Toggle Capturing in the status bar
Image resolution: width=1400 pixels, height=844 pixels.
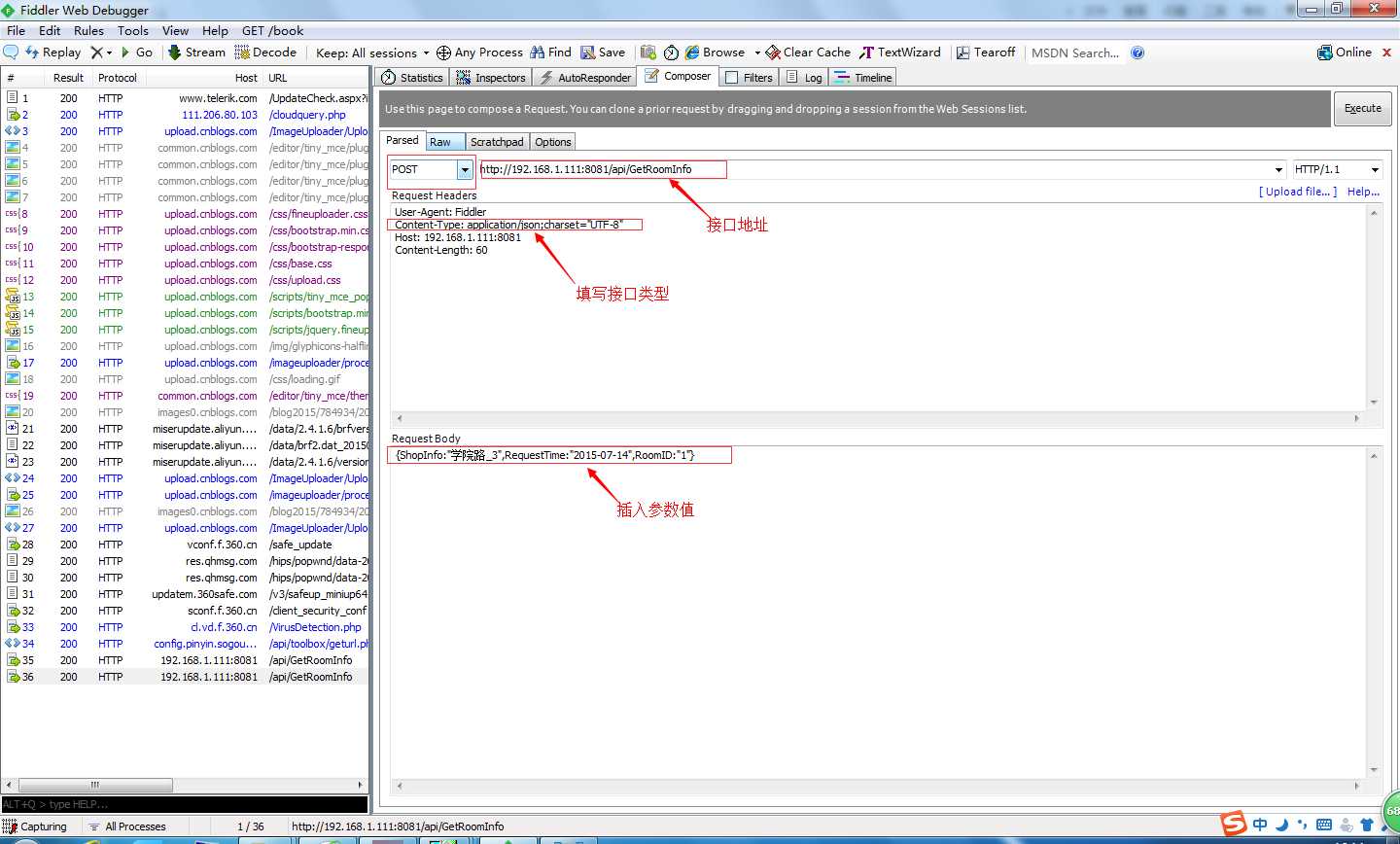(x=36, y=826)
